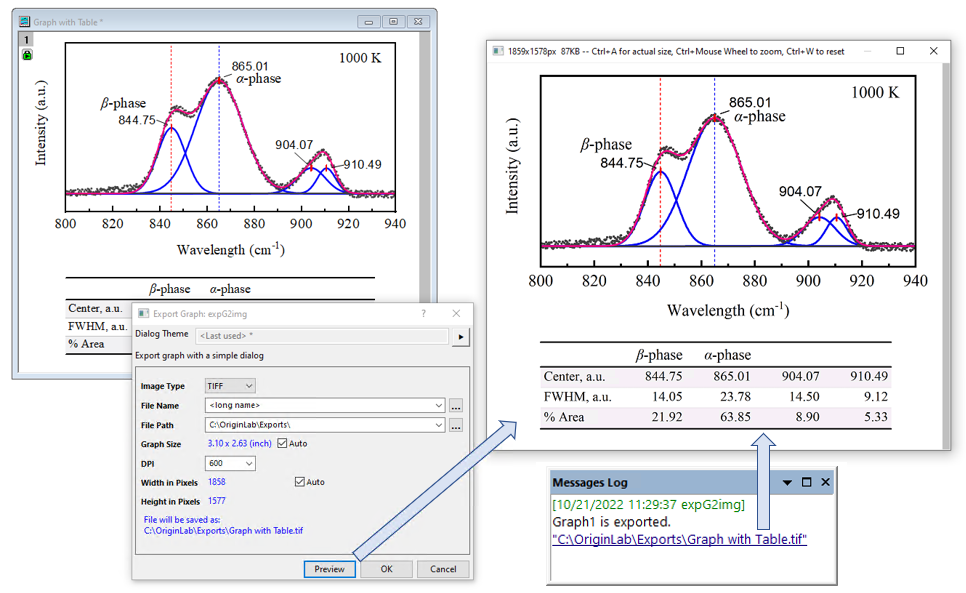Image resolution: width=966 pixels, height=593 pixels.
Task: Open exported Graph with Table.tif link
Action: (x=679, y=539)
